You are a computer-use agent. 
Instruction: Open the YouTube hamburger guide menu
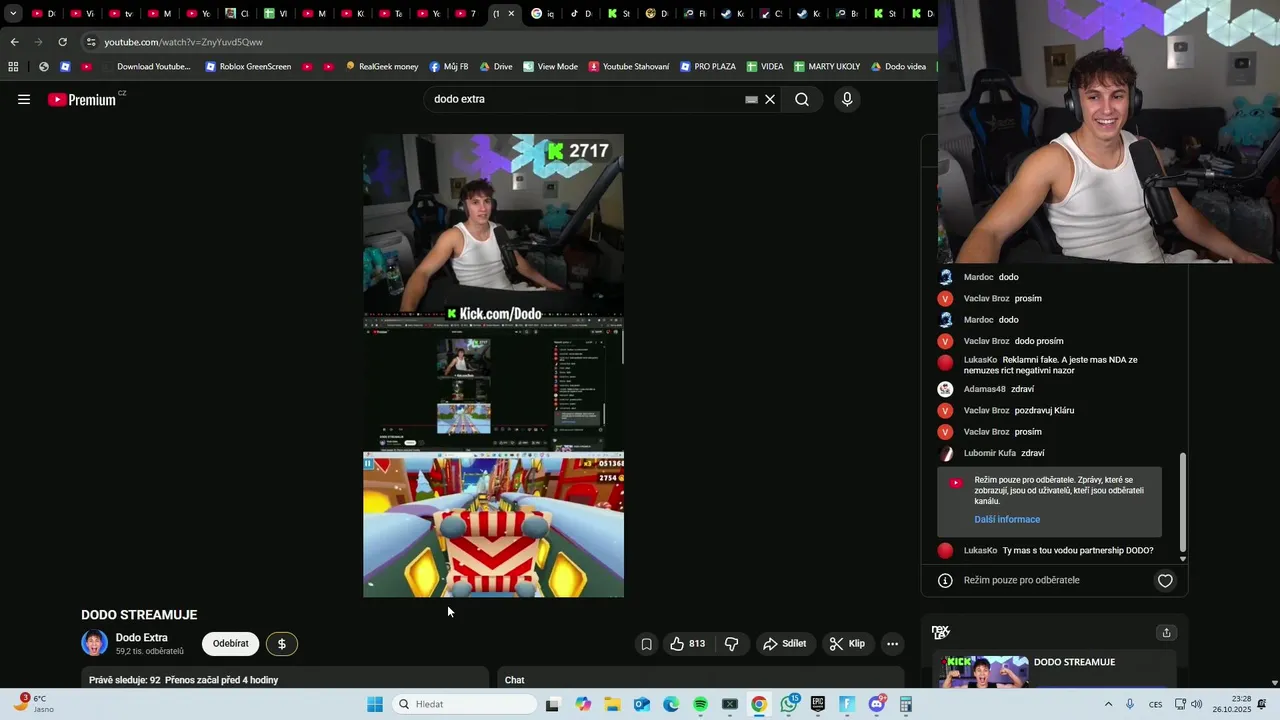pyautogui.click(x=24, y=99)
